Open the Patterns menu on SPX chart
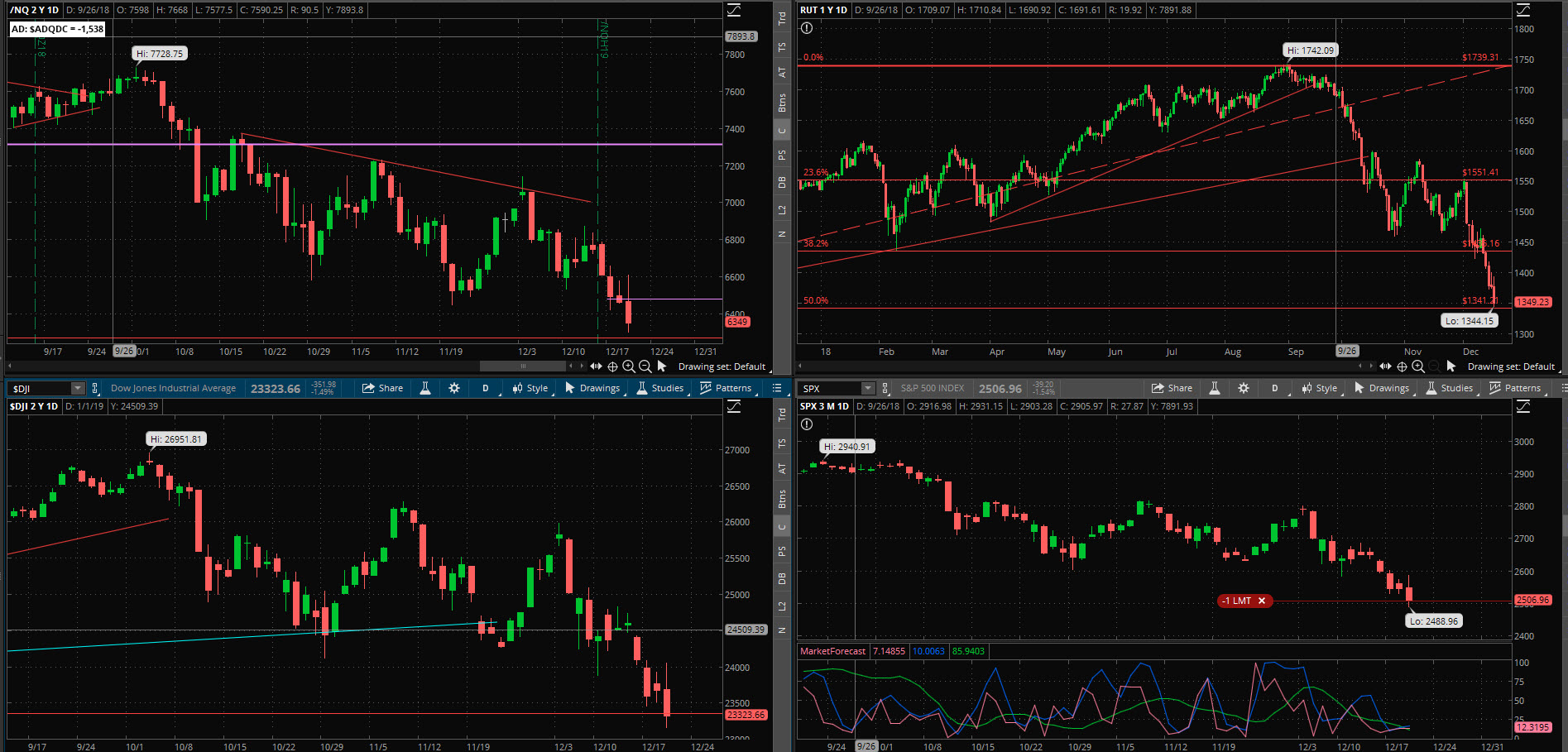The width and height of the screenshot is (1568, 752). (1515, 388)
